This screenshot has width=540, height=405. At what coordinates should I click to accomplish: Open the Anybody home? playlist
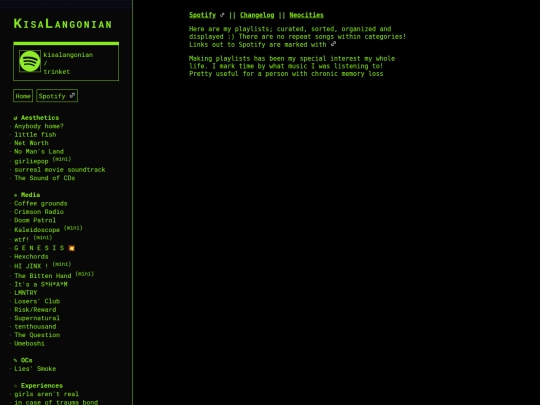tap(39, 126)
